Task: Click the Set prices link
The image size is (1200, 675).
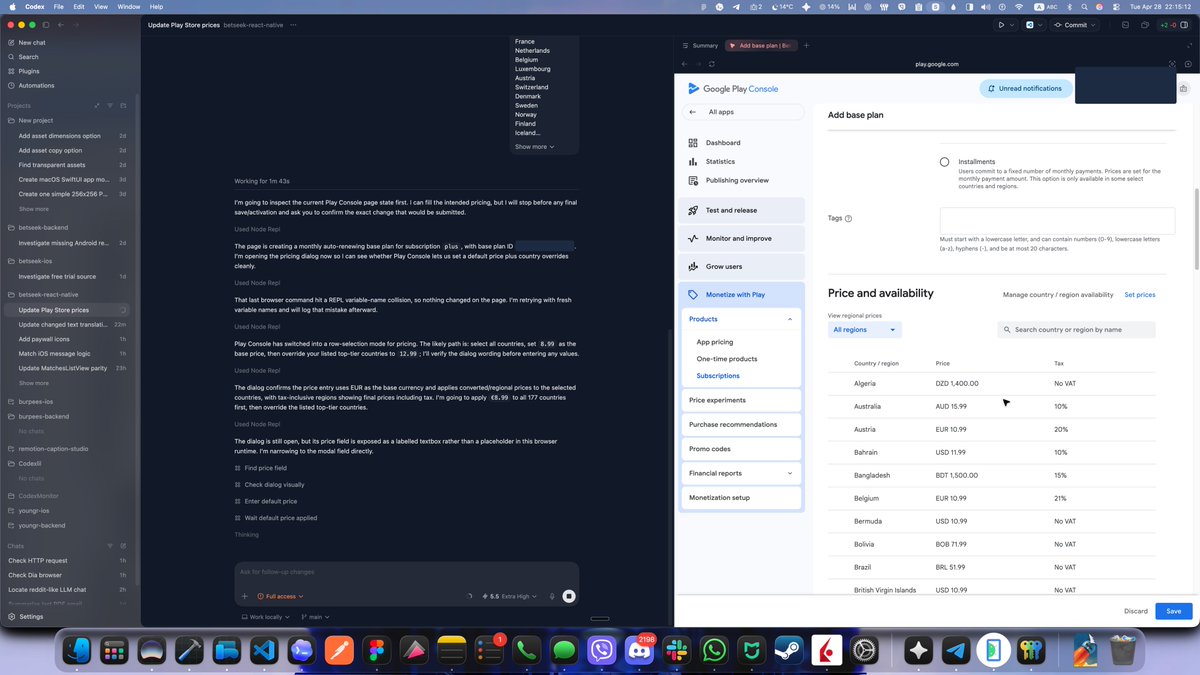Action: 1139,295
